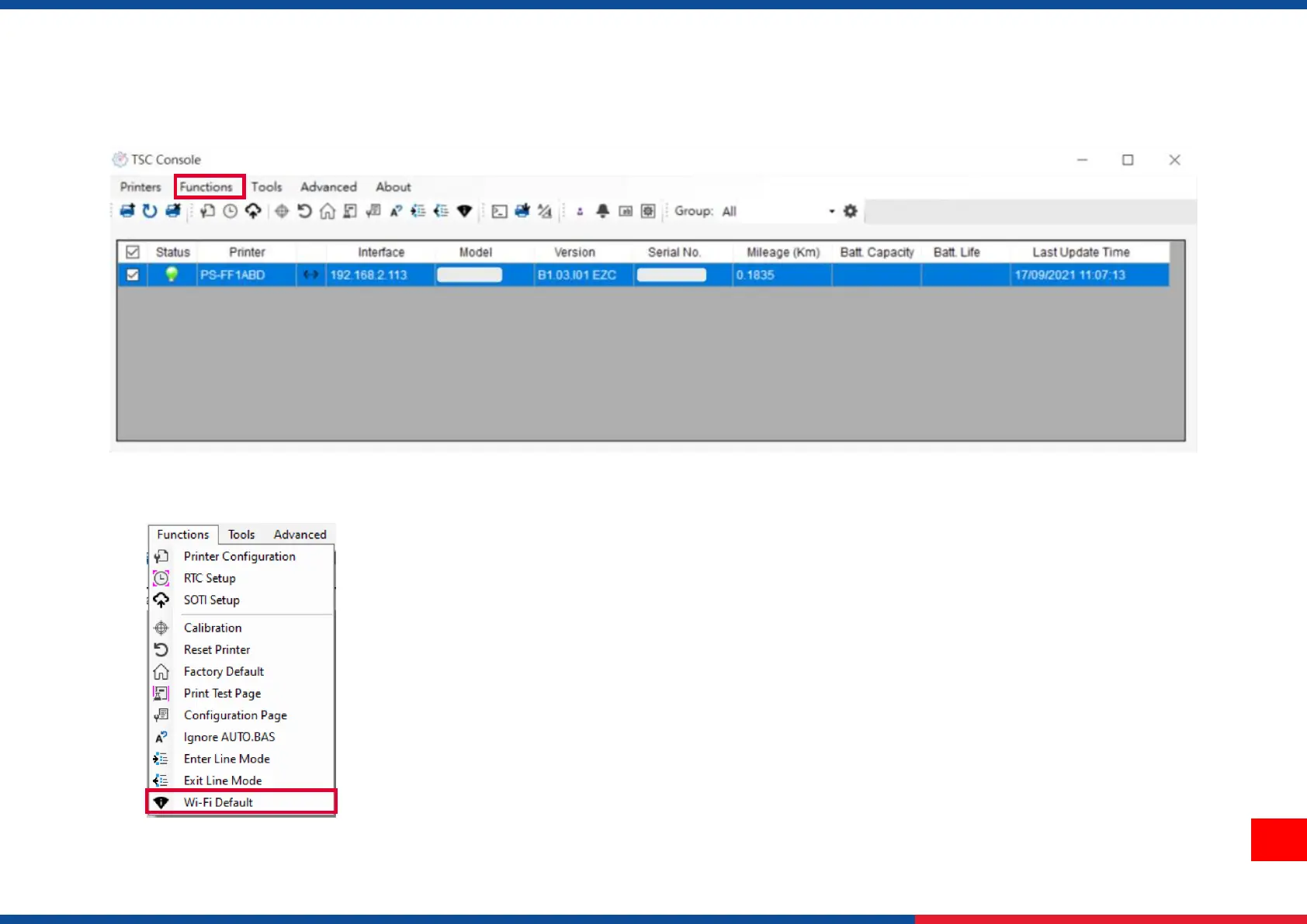Open the command terminal toolbar icon
Screen dimensions: 1307x924
499,211
